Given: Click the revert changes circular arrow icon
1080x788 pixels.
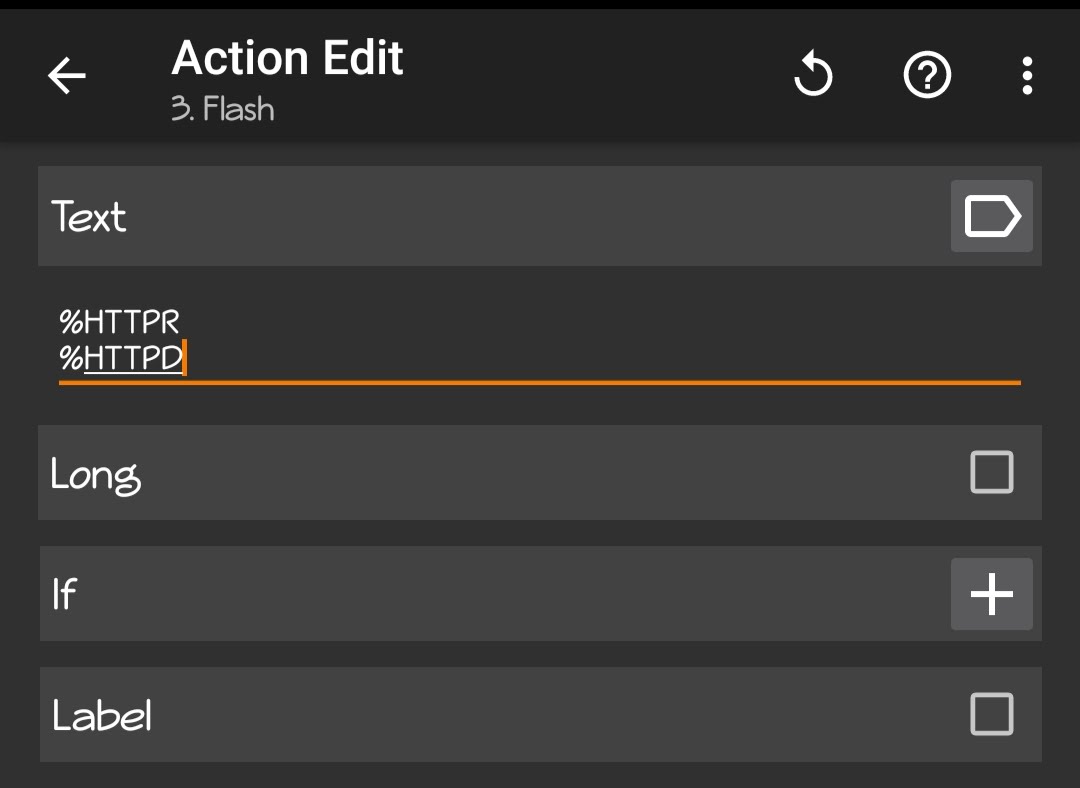Looking at the screenshot, I should (813, 75).
